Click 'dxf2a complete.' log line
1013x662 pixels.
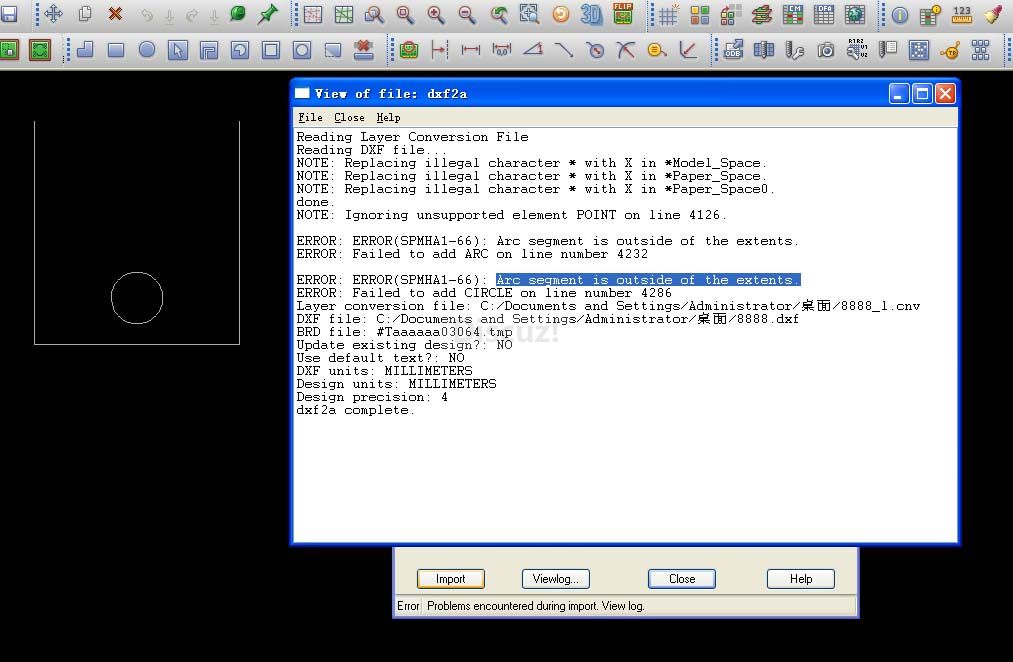pyautogui.click(x=355, y=410)
